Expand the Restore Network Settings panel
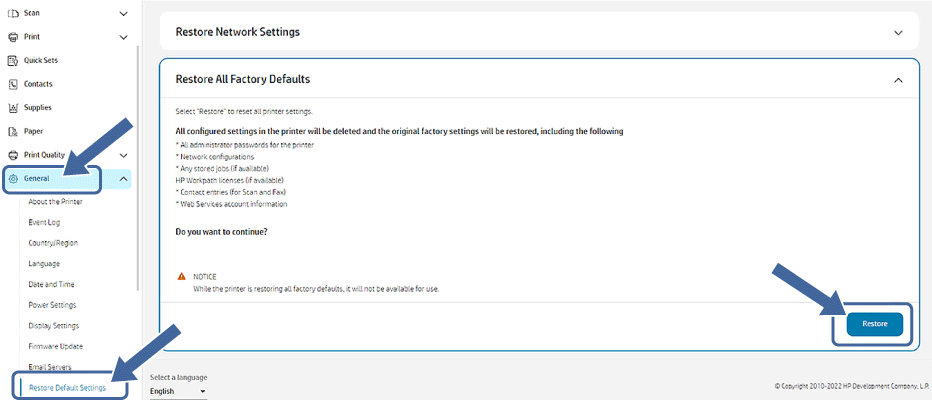 click(897, 32)
